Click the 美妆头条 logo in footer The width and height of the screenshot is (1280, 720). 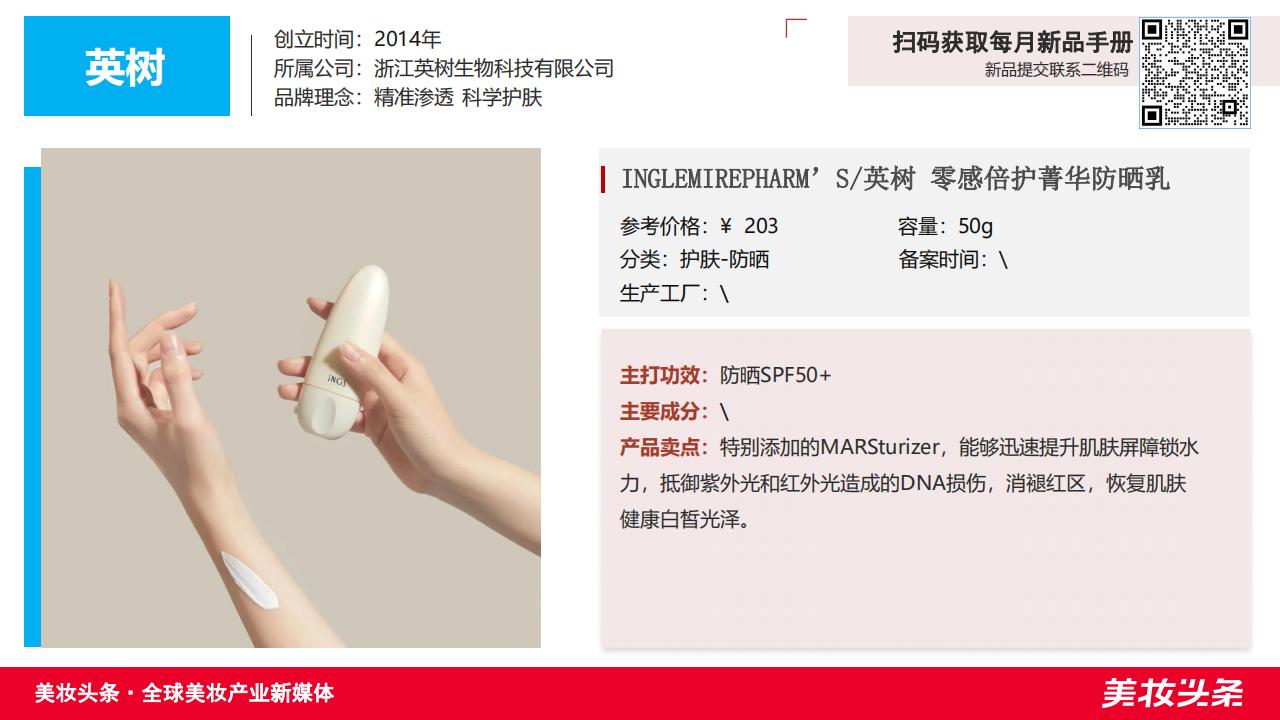click(x=1172, y=693)
